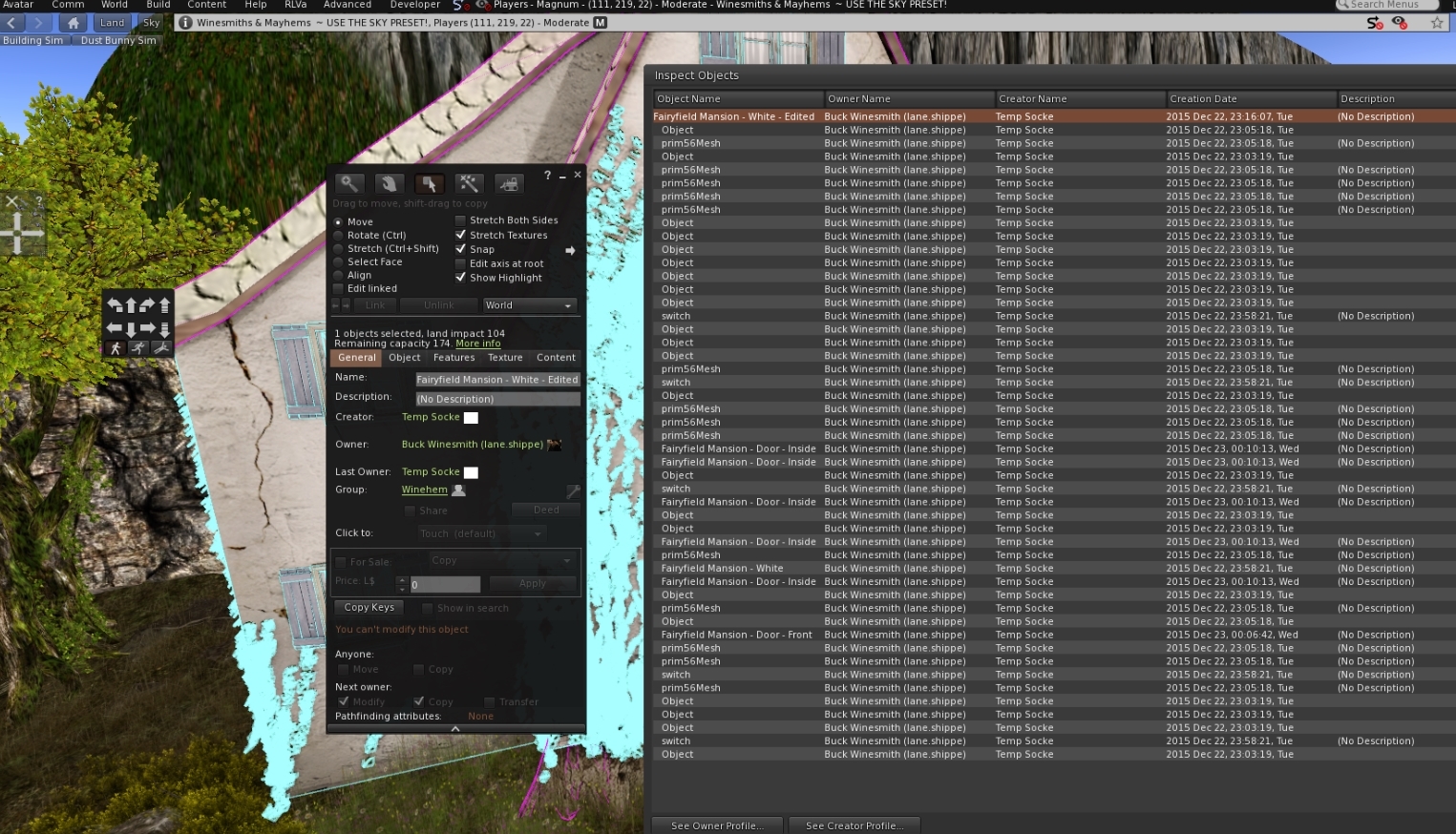
Task: Open the Click to action dropdown
Action: (481, 533)
